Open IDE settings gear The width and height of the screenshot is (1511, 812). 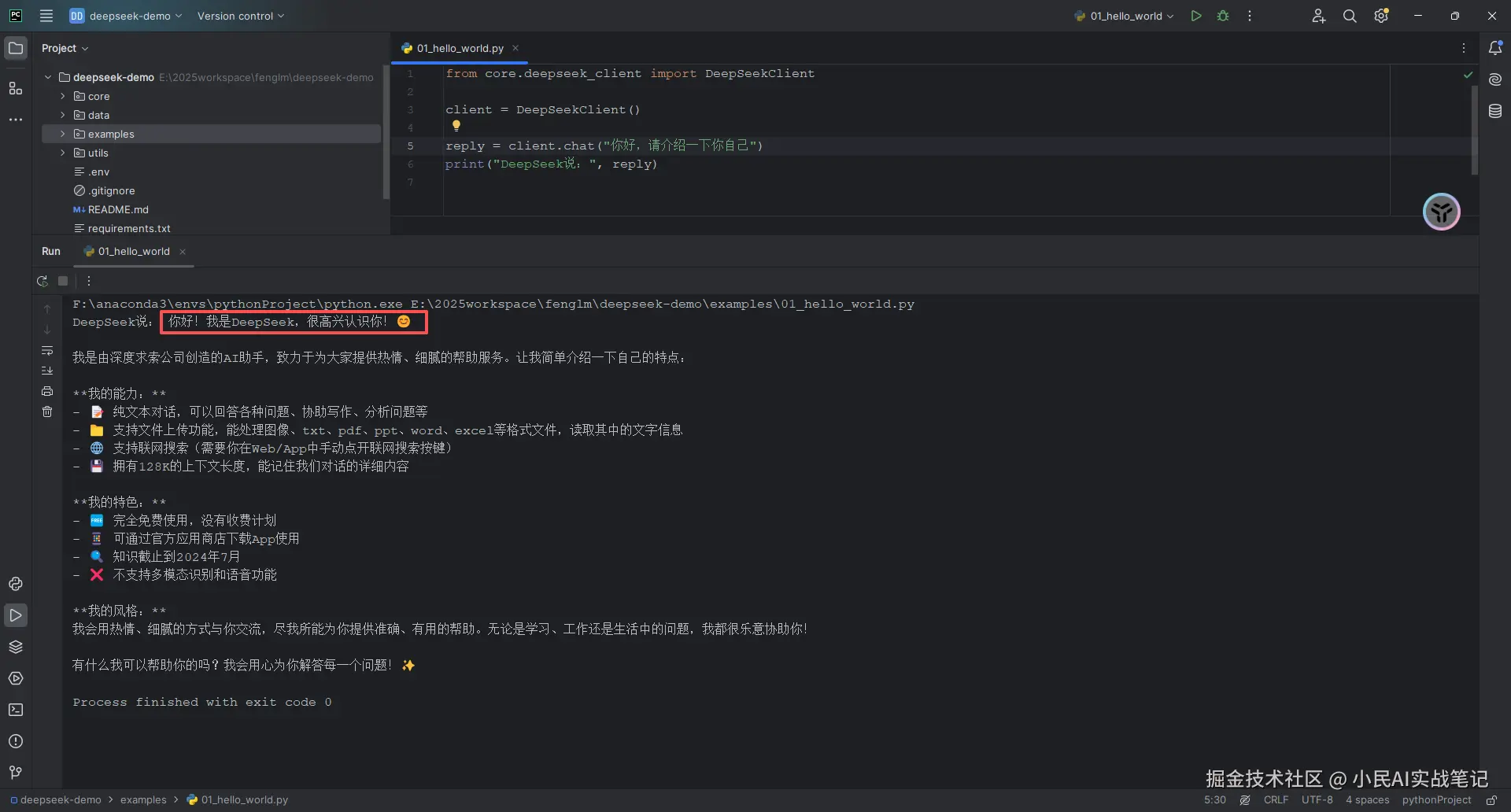[1381, 16]
